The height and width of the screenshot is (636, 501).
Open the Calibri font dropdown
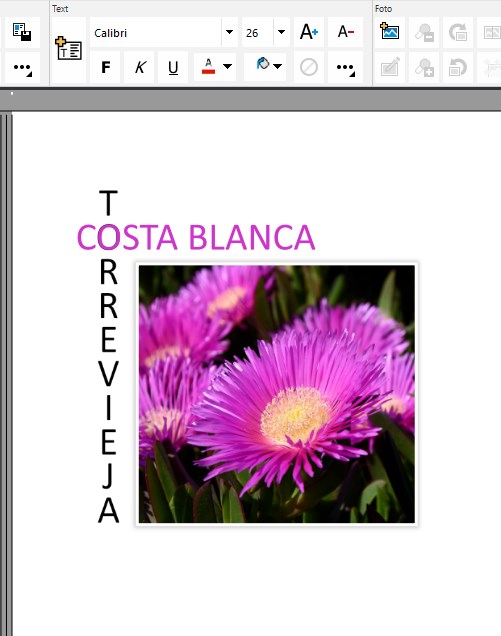[229, 32]
